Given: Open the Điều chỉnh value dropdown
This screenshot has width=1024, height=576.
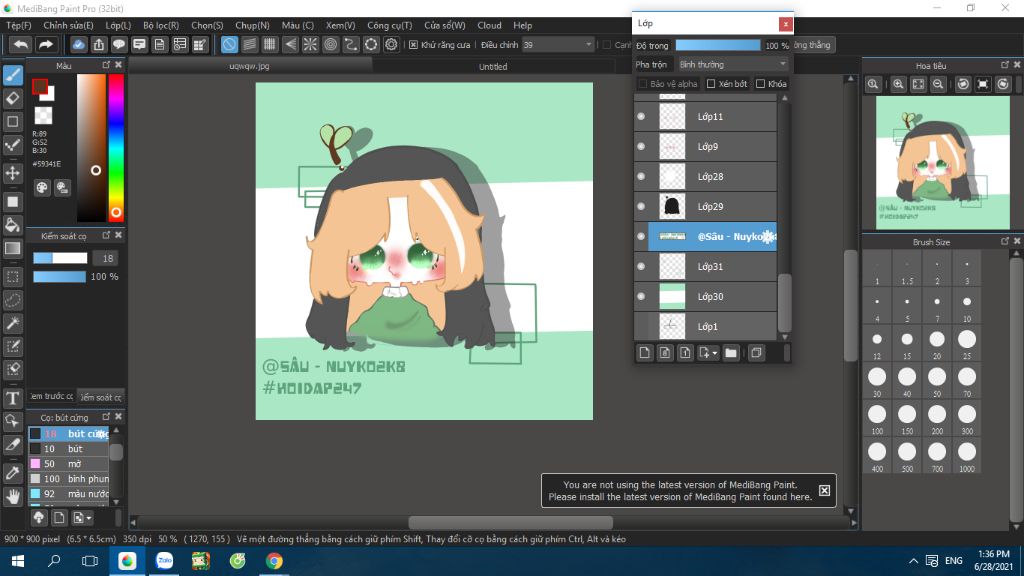Looking at the screenshot, I should [x=557, y=45].
